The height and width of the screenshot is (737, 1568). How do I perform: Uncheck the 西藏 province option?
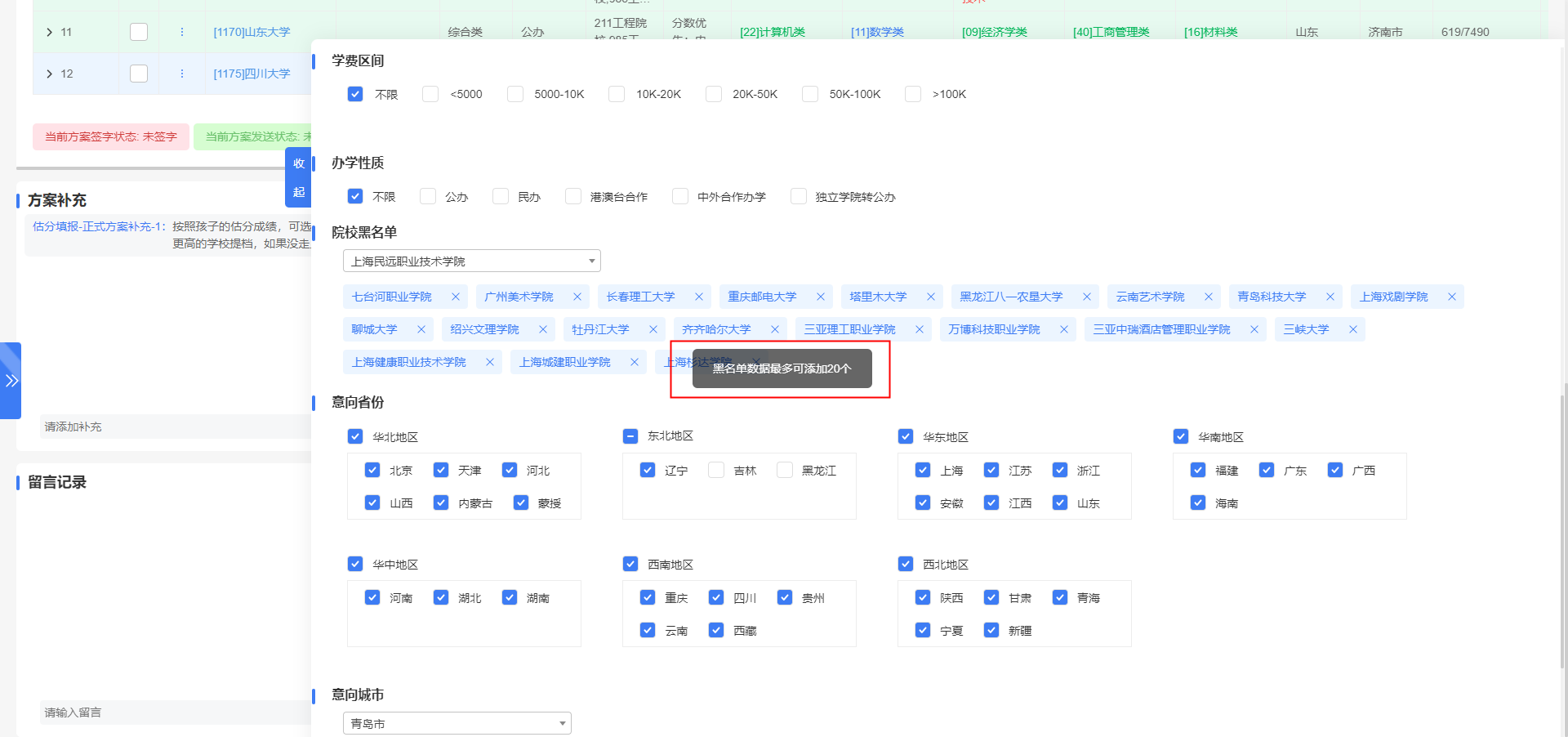point(716,630)
